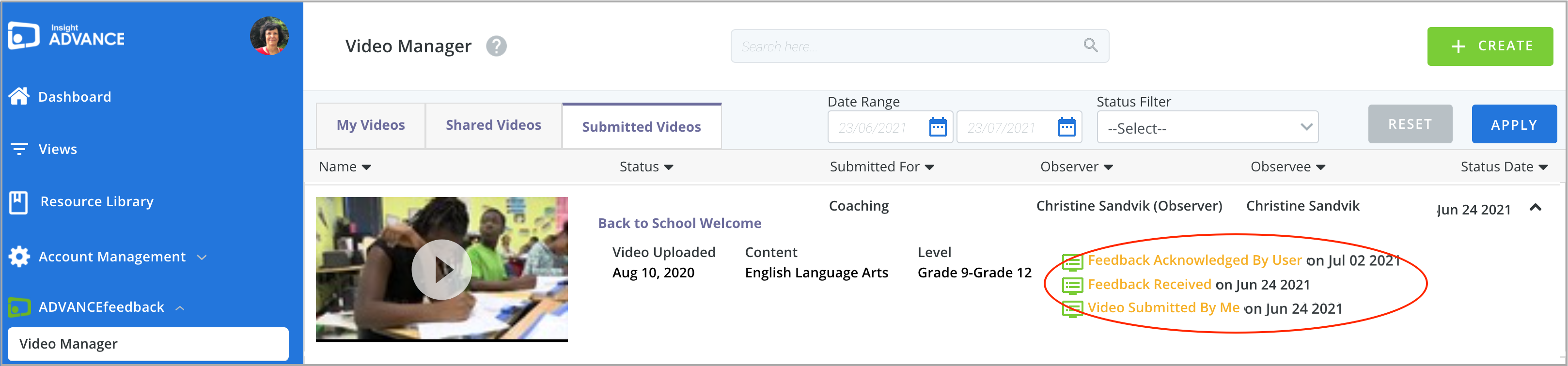The width and height of the screenshot is (1568, 366).
Task: Open the Status Filter dropdown
Action: 1207,127
